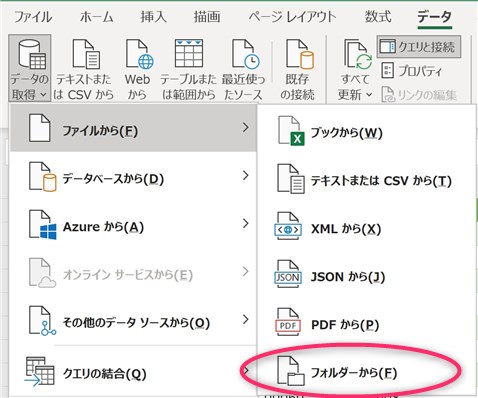Switch to the ページ レイアウト tab
This screenshot has height=398, width=478.
point(292,17)
